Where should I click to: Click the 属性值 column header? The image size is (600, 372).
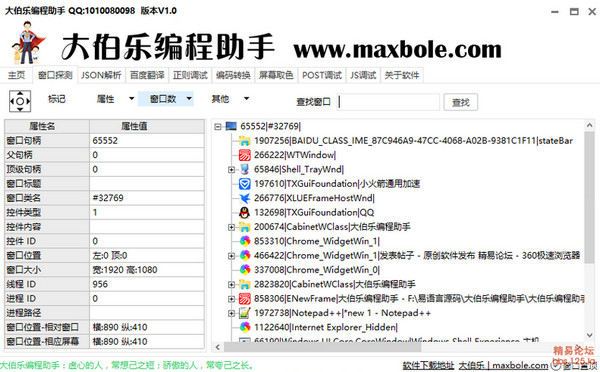coord(147,126)
